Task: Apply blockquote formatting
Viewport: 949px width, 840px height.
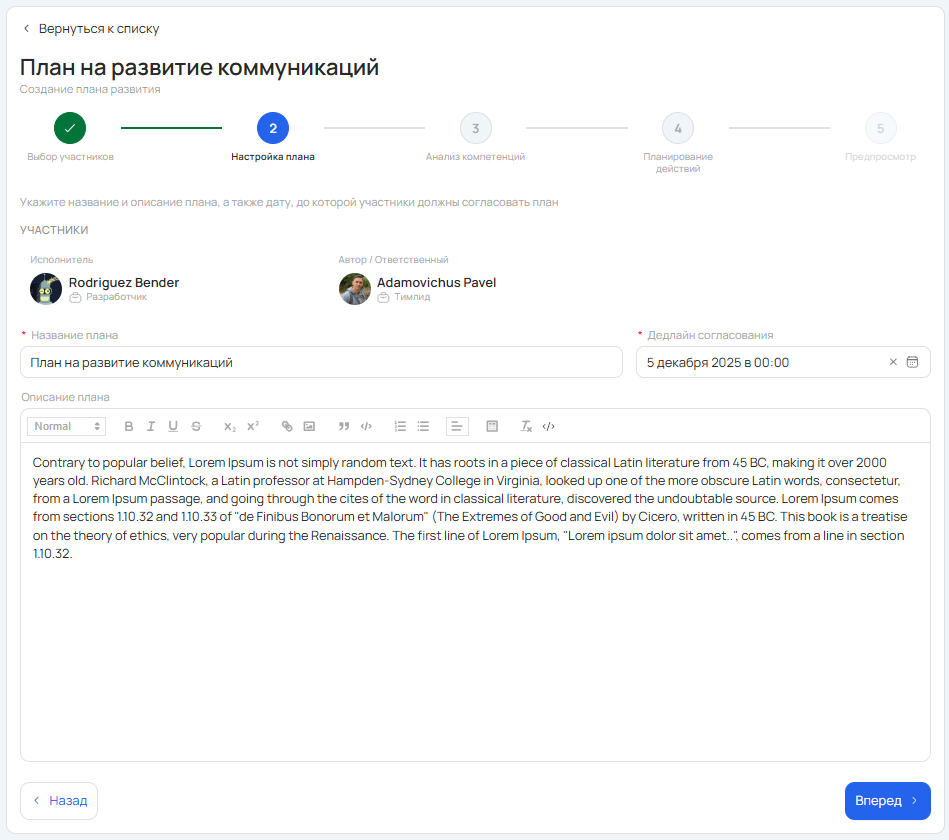Action: coord(344,426)
